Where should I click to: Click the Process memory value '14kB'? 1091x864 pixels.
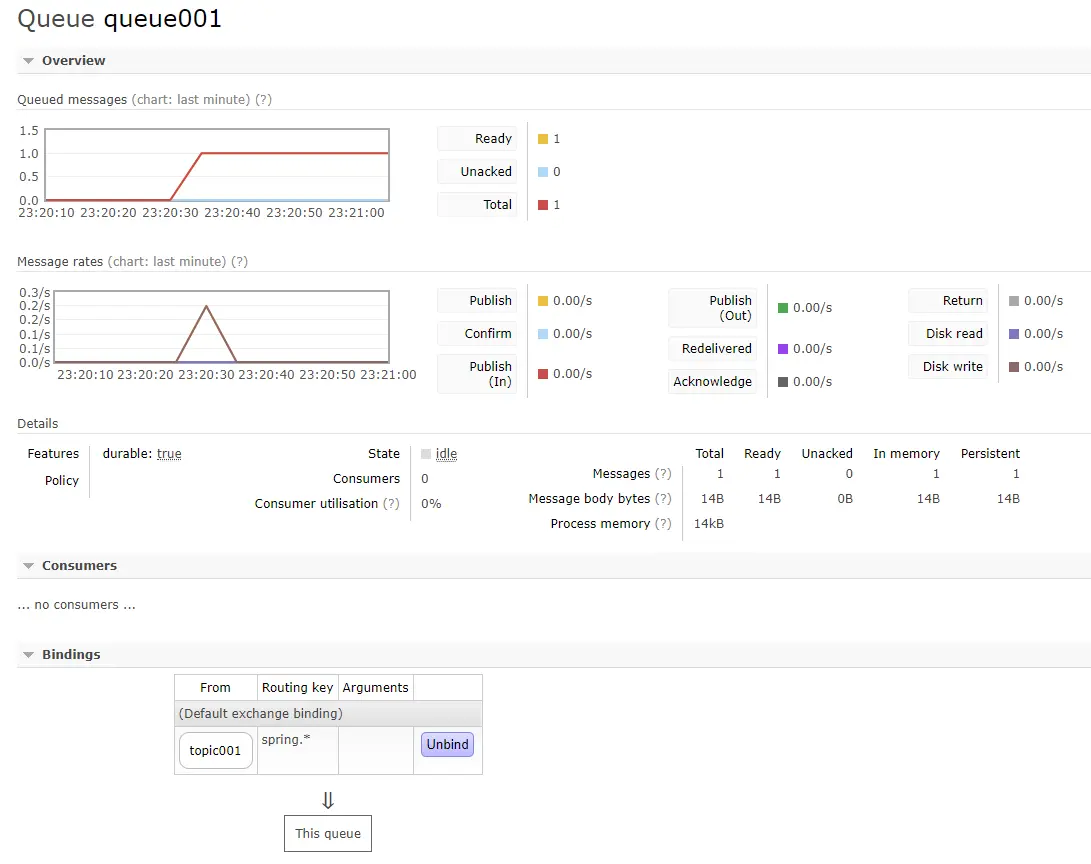pyautogui.click(x=709, y=524)
